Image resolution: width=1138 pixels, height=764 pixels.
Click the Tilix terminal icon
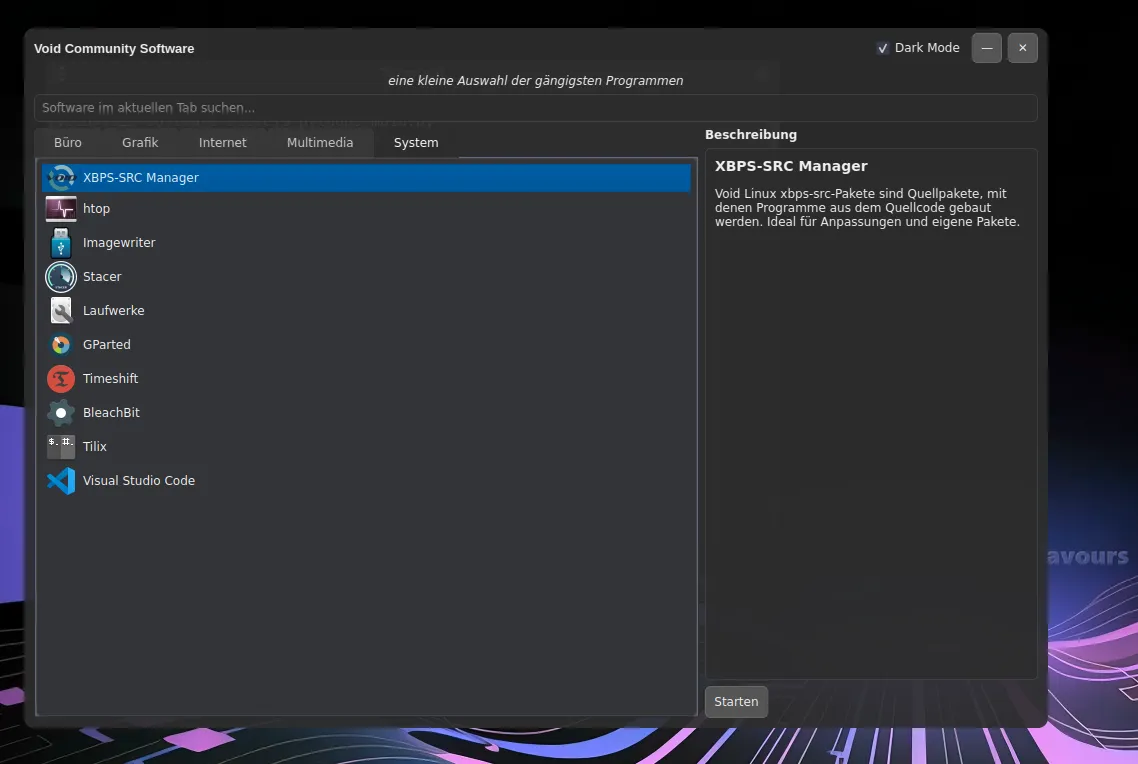pos(61,447)
